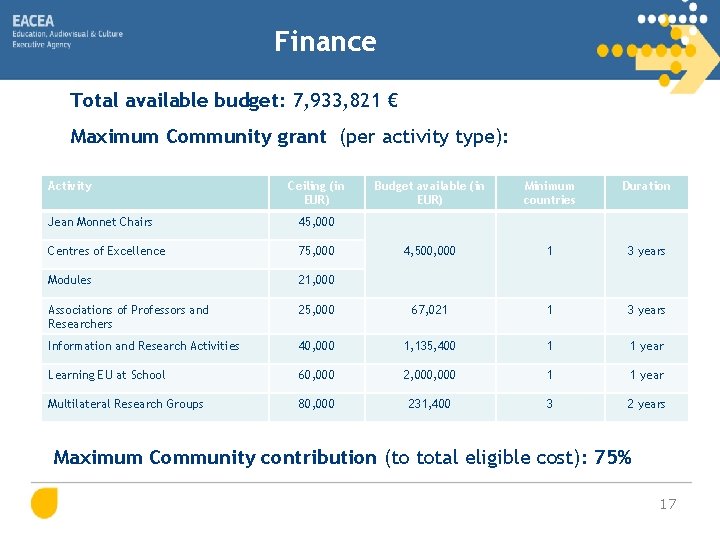This screenshot has height=540, width=720.
Task: Click the Budget available (in EUR) header
Action: 429,192
